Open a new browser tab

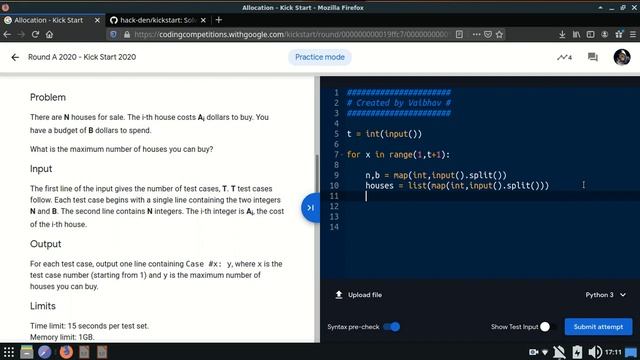(x=219, y=20)
